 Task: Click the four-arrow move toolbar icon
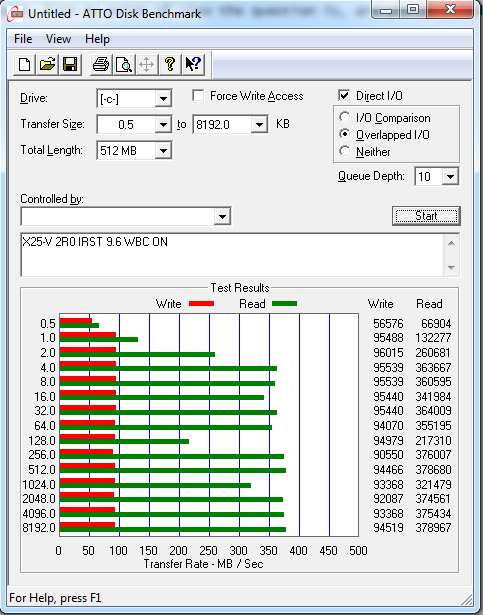click(147, 64)
